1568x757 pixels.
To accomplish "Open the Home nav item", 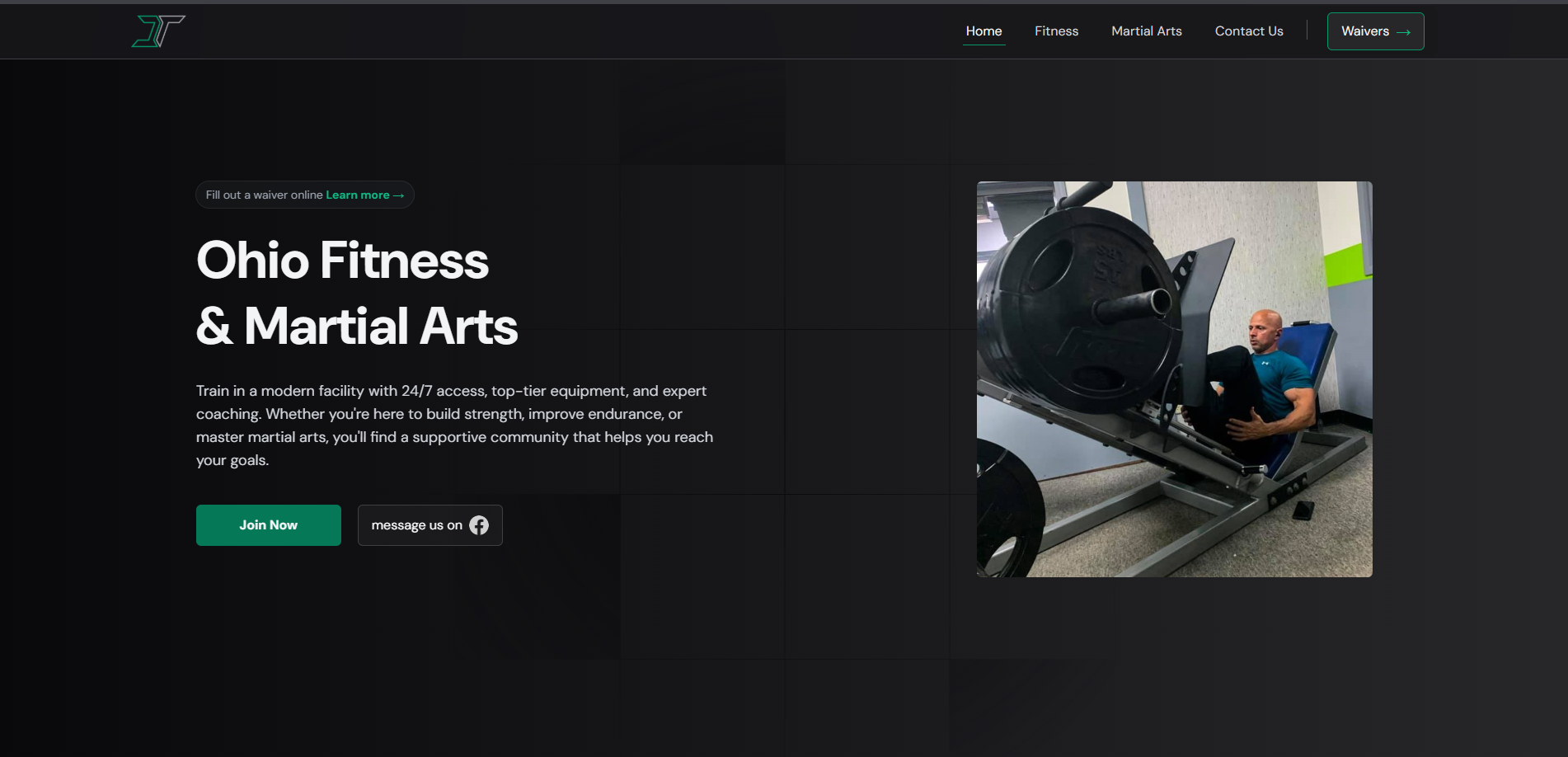I will click(x=984, y=31).
